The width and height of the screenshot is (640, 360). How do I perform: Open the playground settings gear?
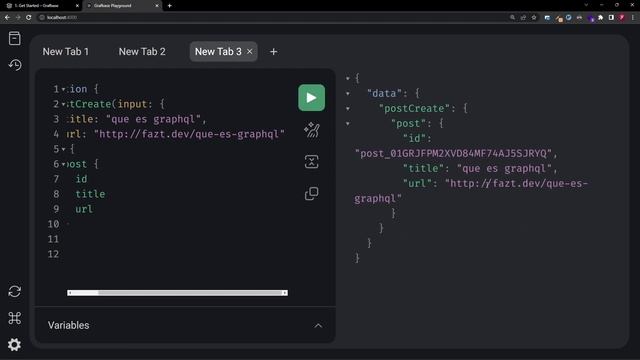pyautogui.click(x=15, y=345)
